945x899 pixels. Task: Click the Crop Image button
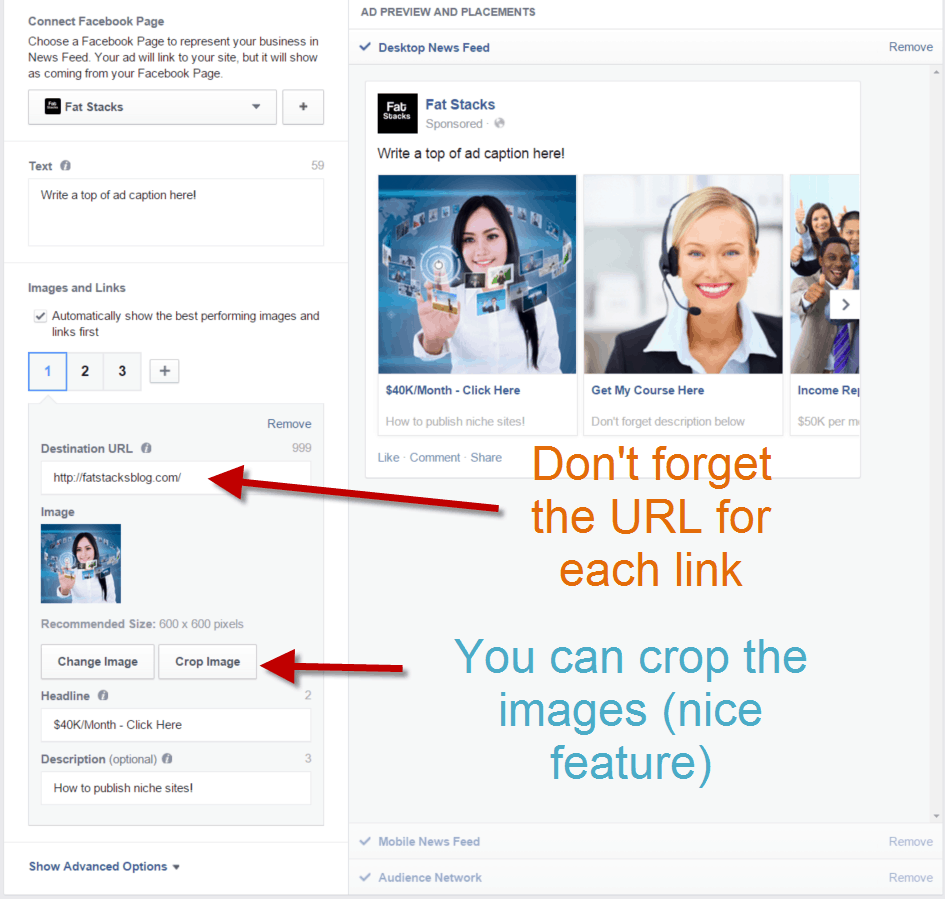tap(208, 662)
